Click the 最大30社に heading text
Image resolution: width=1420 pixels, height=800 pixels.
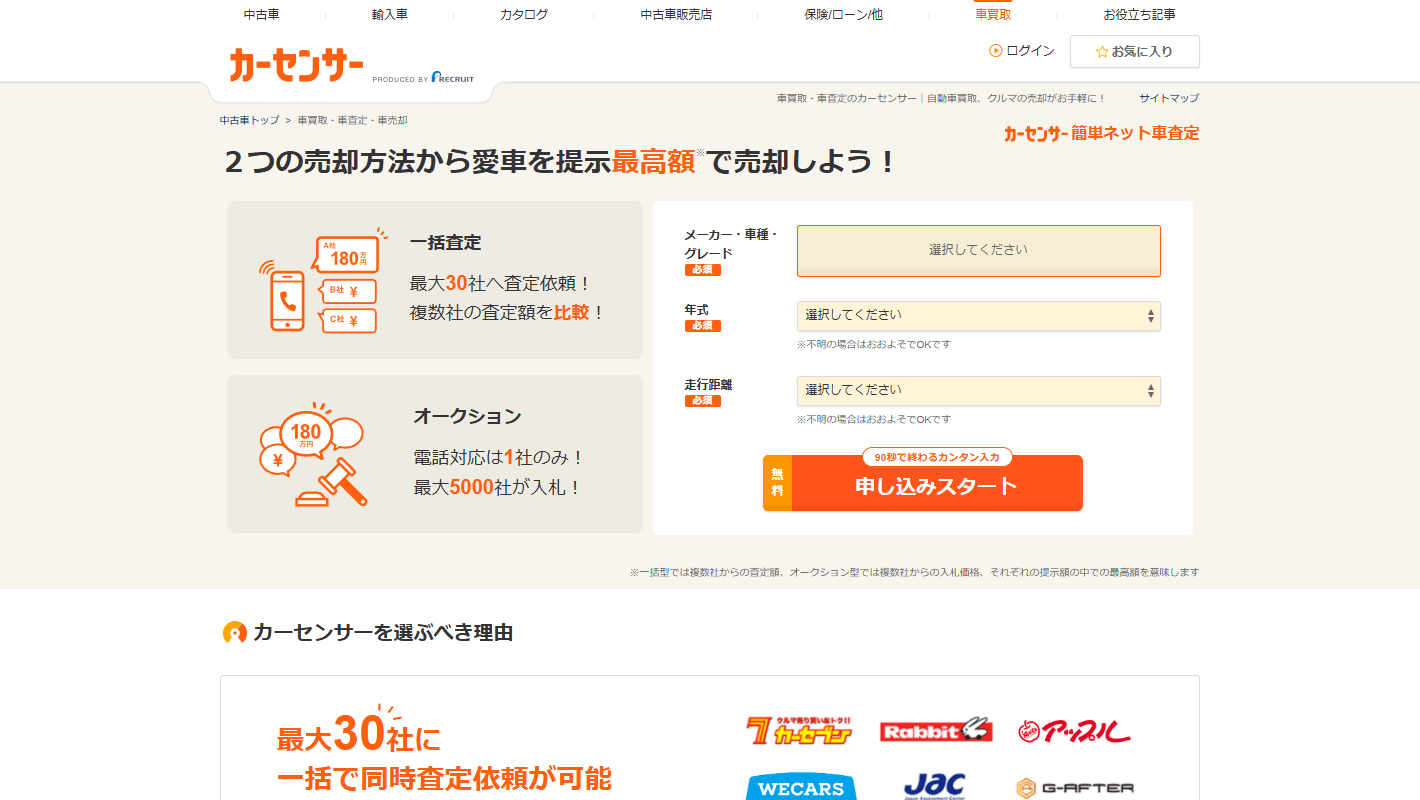358,735
